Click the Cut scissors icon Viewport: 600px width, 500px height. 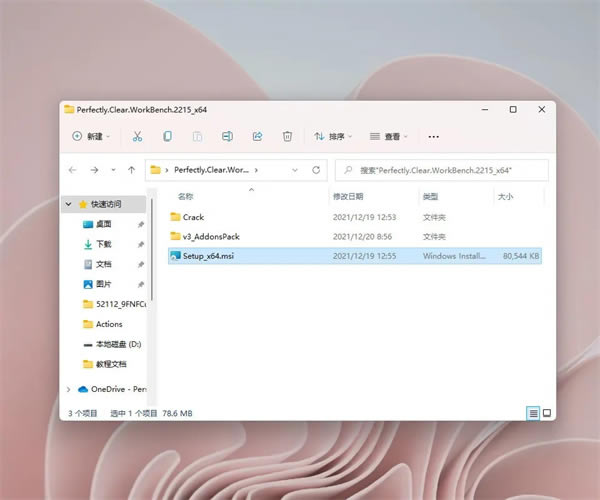pos(137,137)
